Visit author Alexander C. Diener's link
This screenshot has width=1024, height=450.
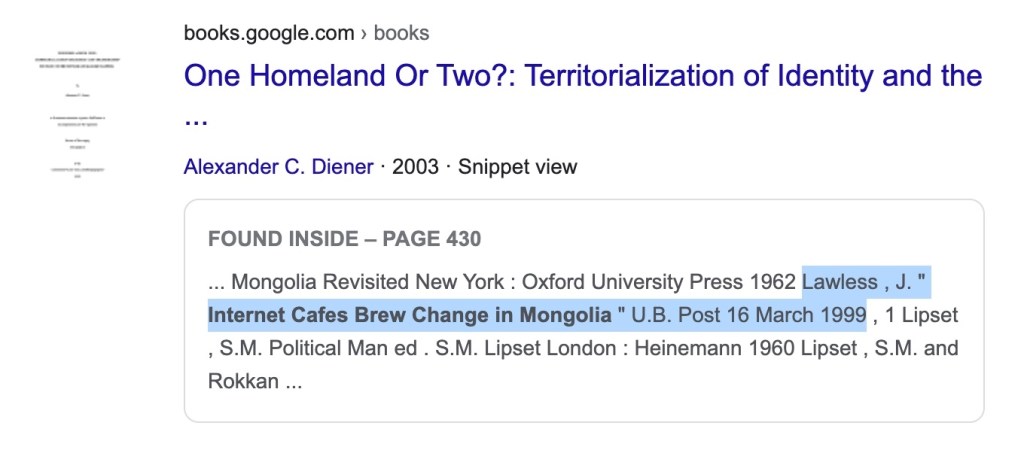pyautogui.click(x=279, y=166)
